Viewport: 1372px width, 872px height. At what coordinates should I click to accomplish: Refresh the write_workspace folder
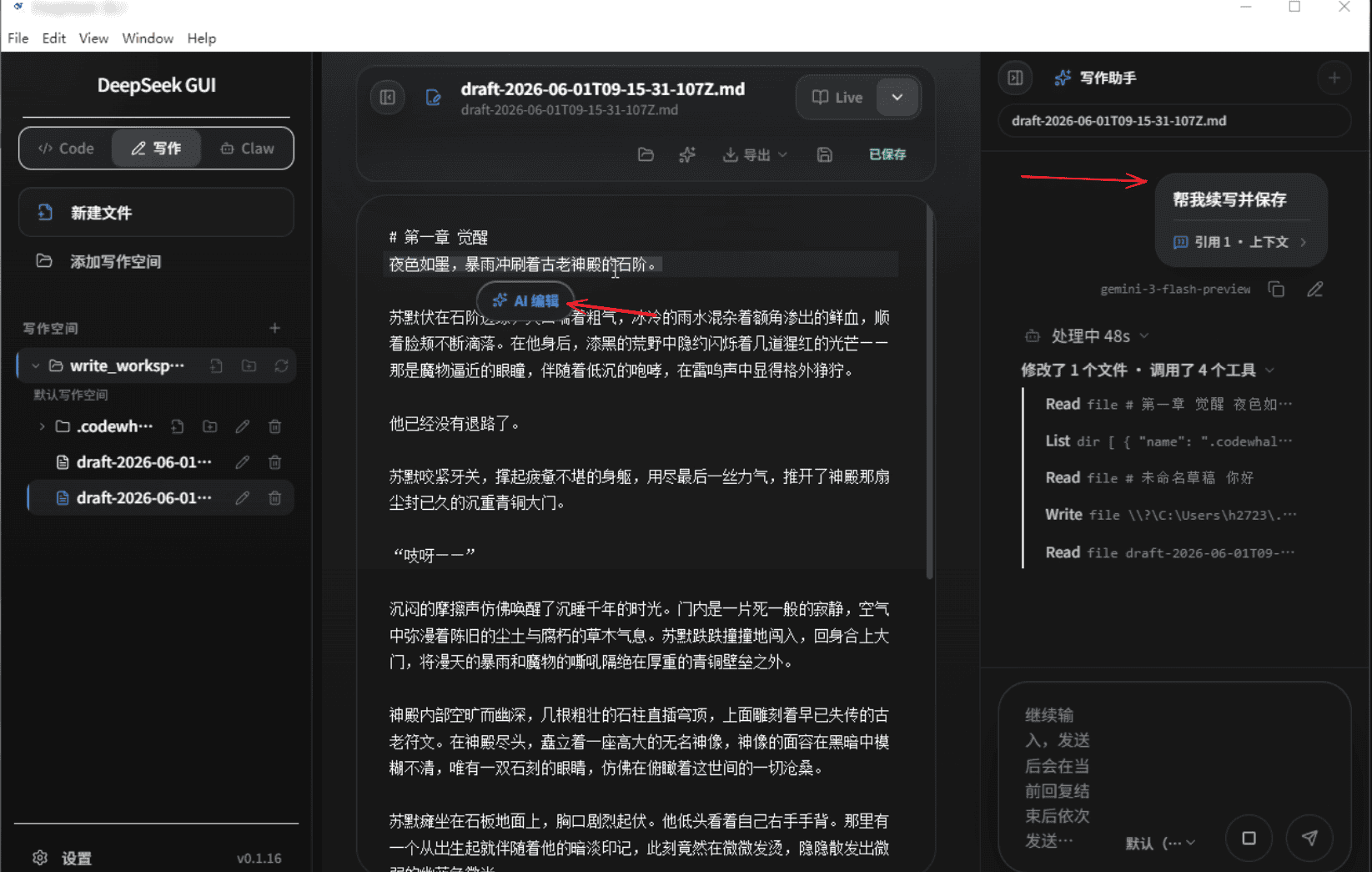click(281, 366)
